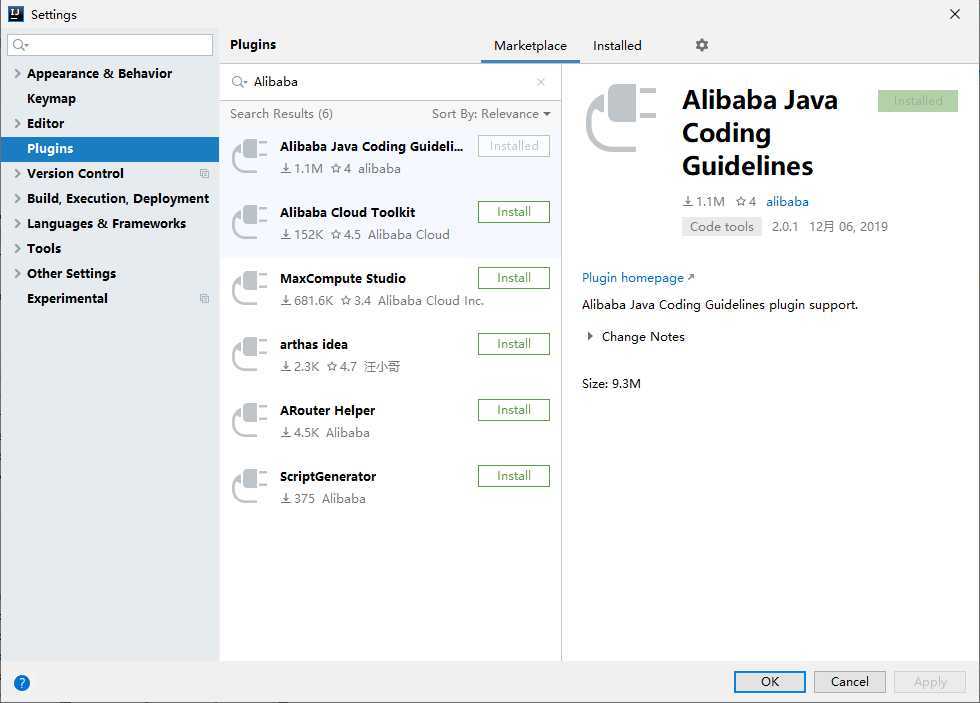Open the alibaba vendor link
The width and height of the screenshot is (980, 703).
coord(787,201)
